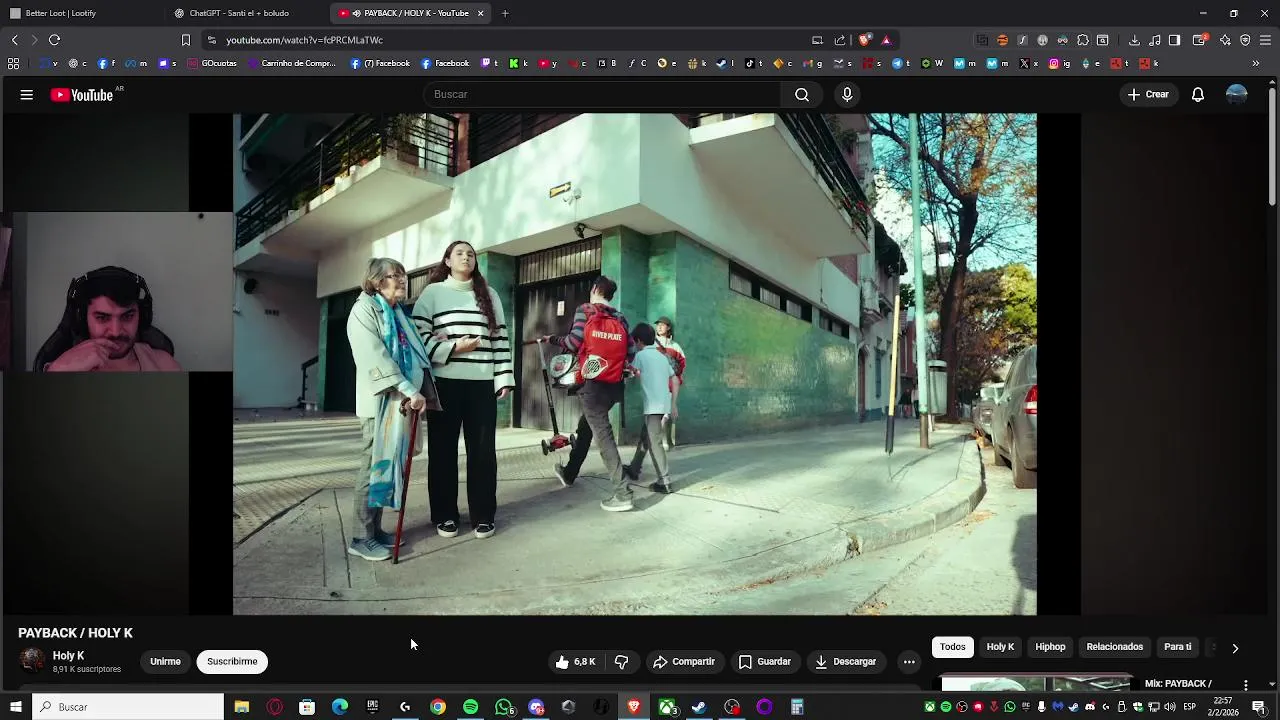Go back in browser history

(x=14, y=40)
